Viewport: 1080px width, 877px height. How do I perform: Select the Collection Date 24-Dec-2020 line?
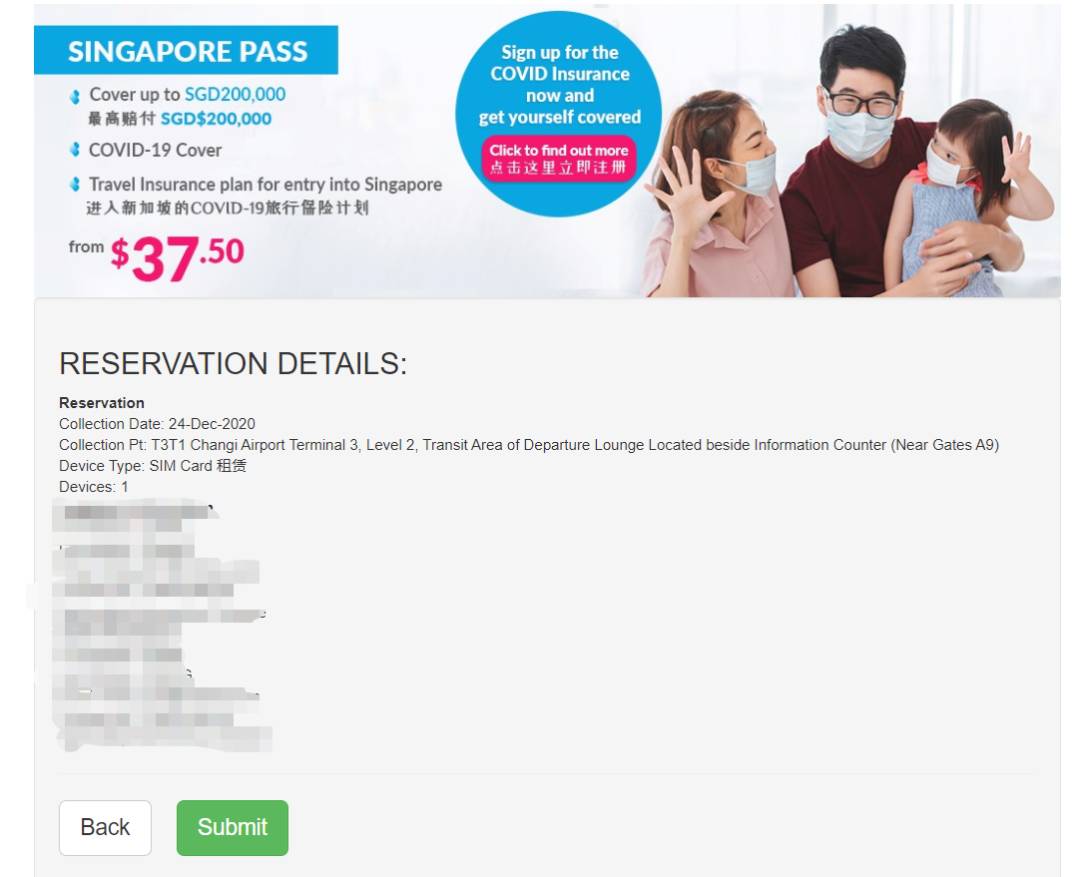coord(157,424)
